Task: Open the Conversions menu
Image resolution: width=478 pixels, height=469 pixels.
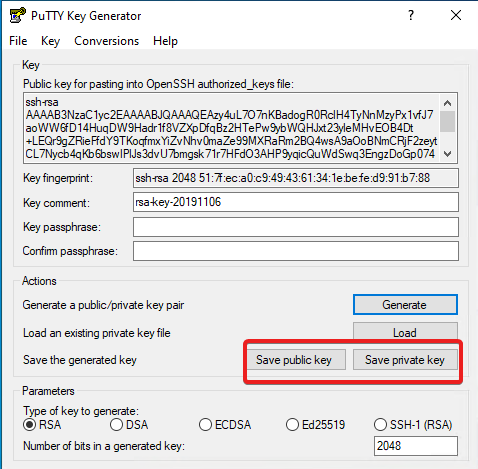Action: coord(106,41)
